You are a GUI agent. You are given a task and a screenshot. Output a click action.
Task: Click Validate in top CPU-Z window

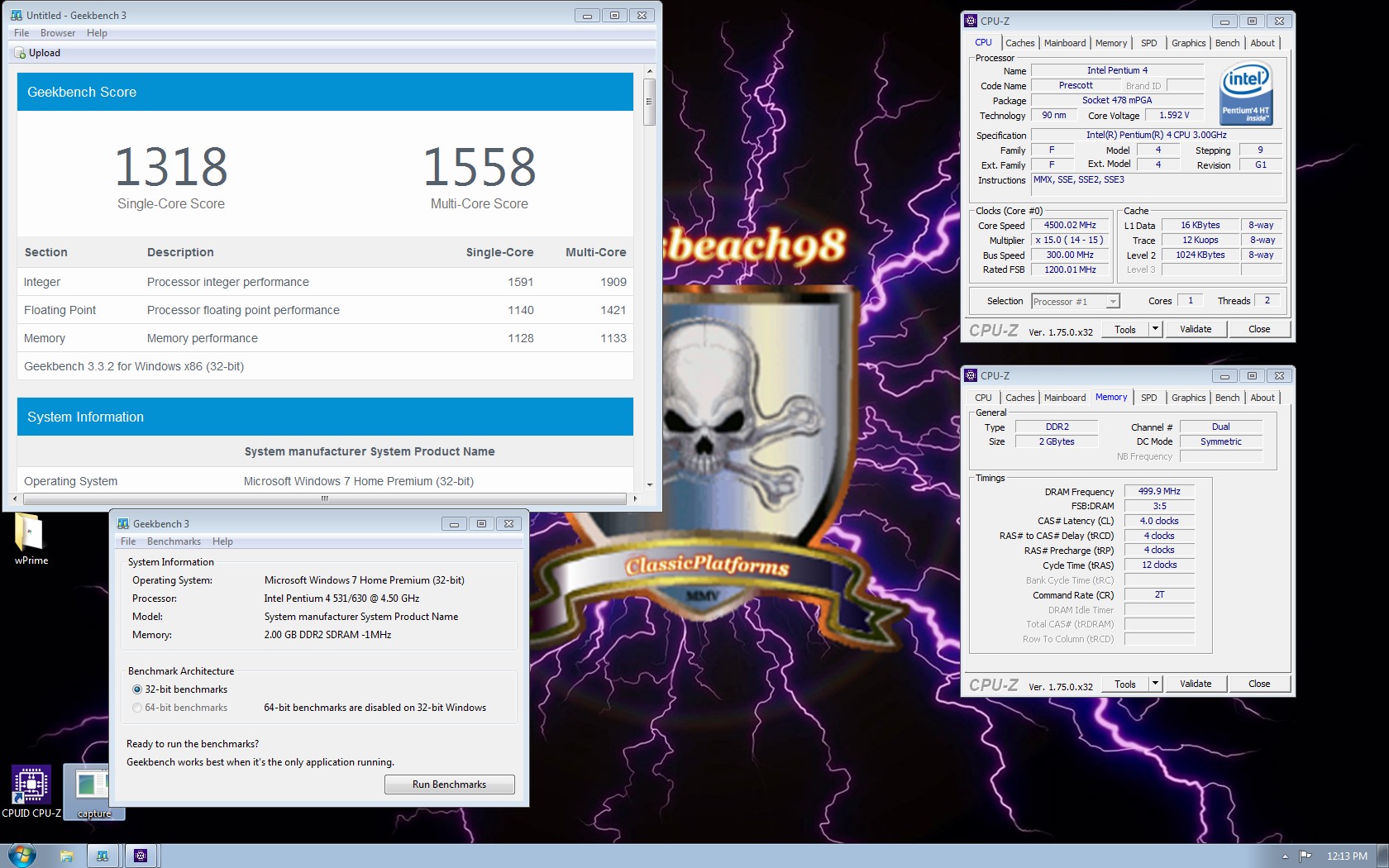(1196, 329)
